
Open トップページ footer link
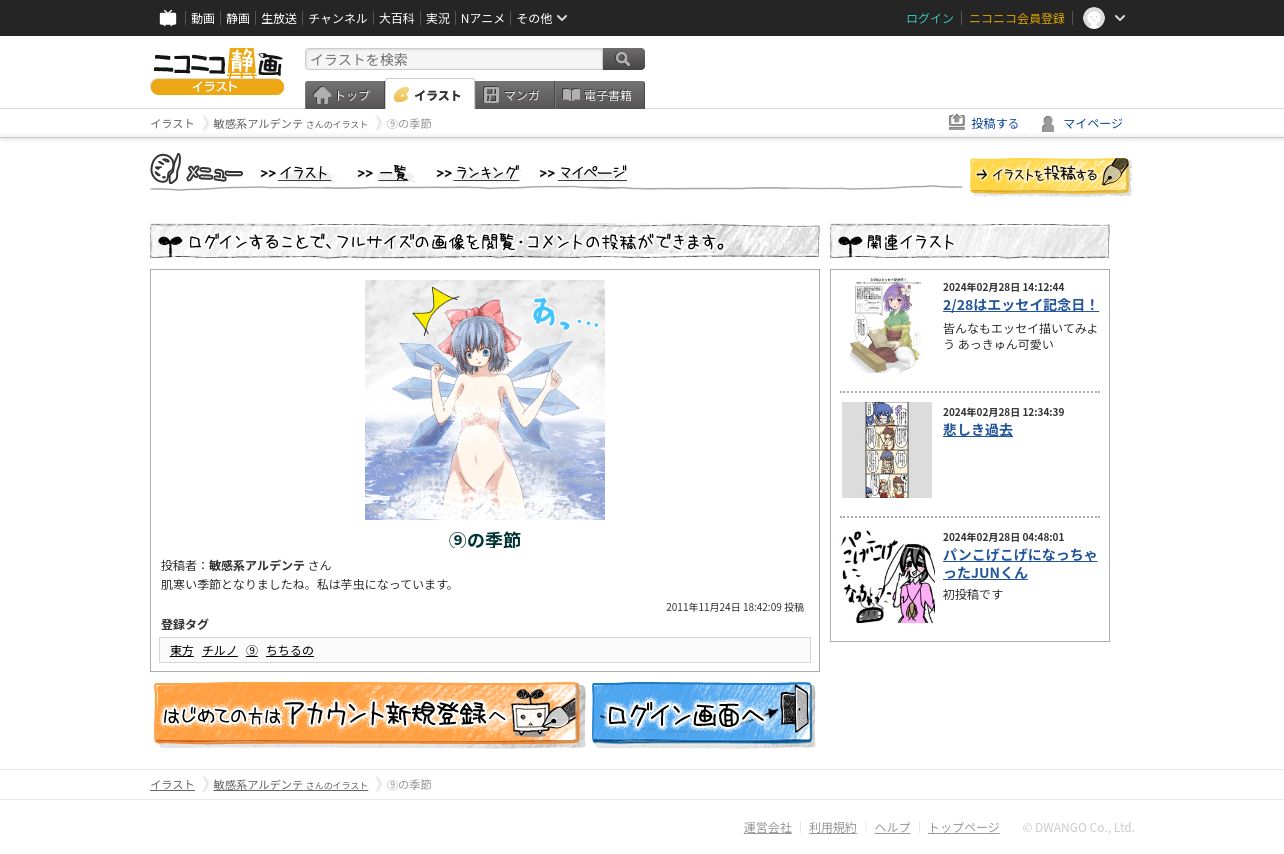pyautogui.click(x=964, y=827)
